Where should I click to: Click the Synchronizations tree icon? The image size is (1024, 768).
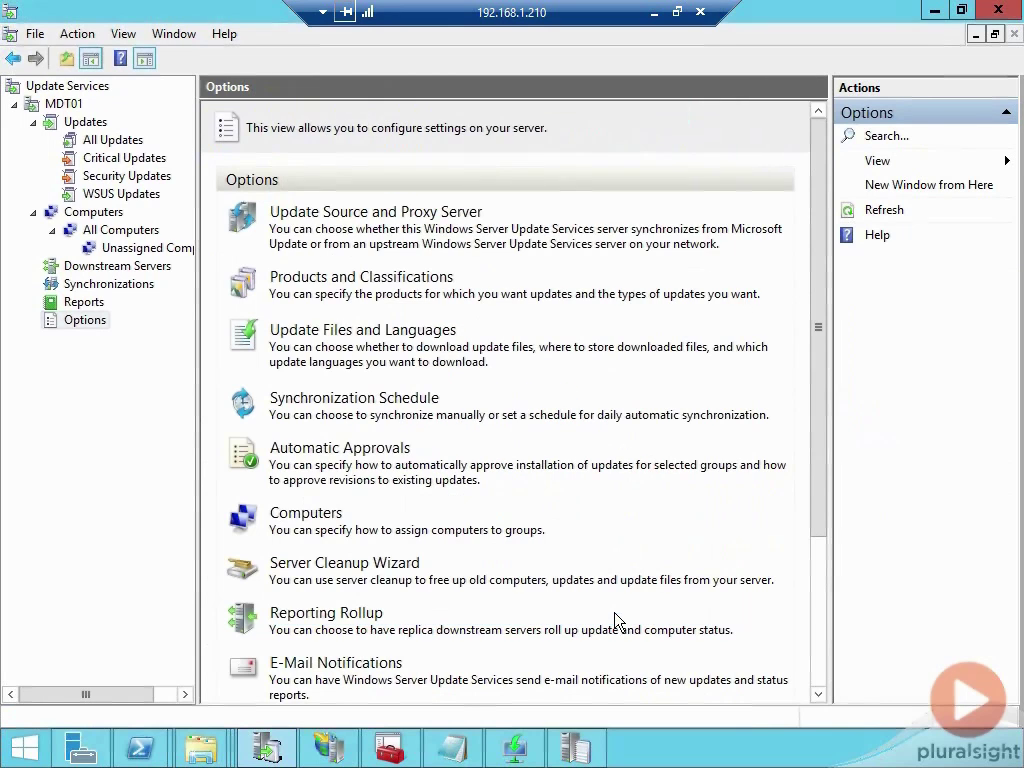click(50, 284)
